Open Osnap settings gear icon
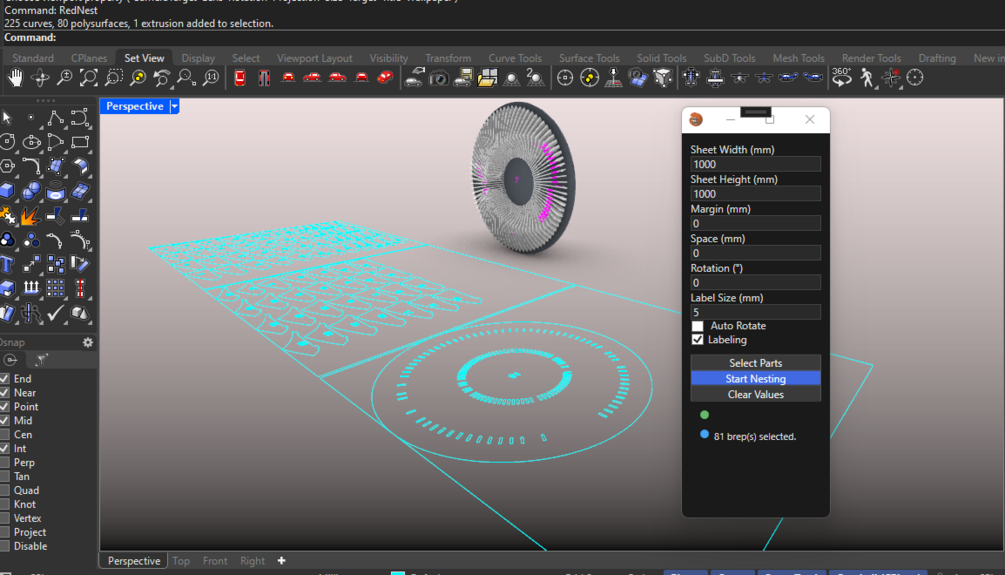 (87, 343)
